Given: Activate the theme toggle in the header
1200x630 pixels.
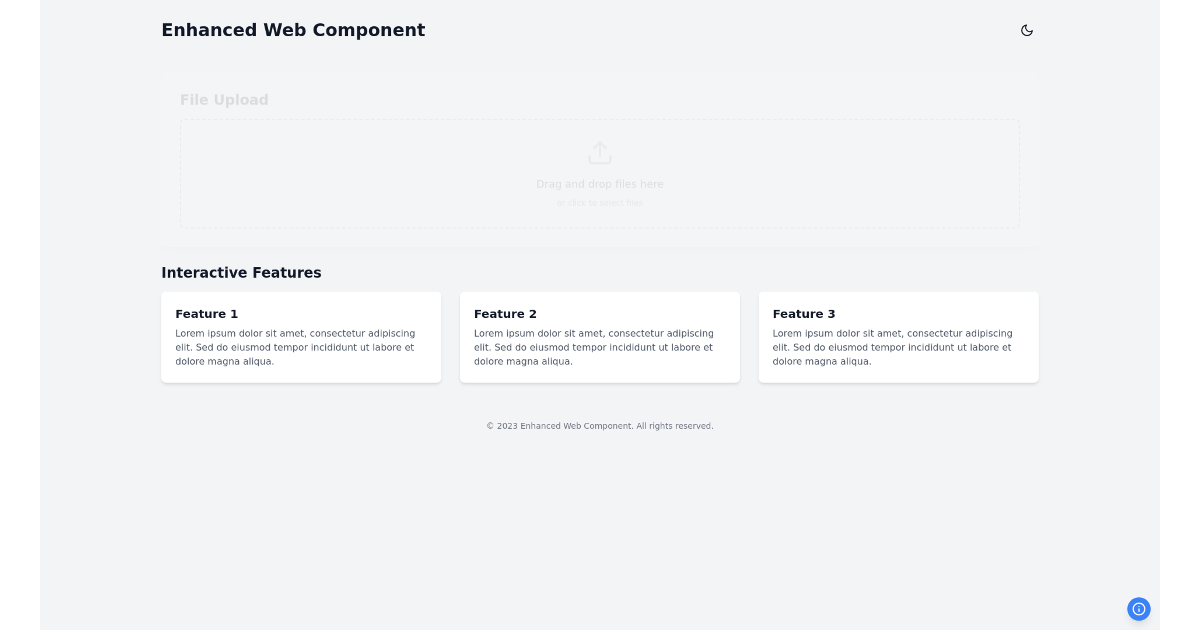Looking at the screenshot, I should [x=1027, y=31].
